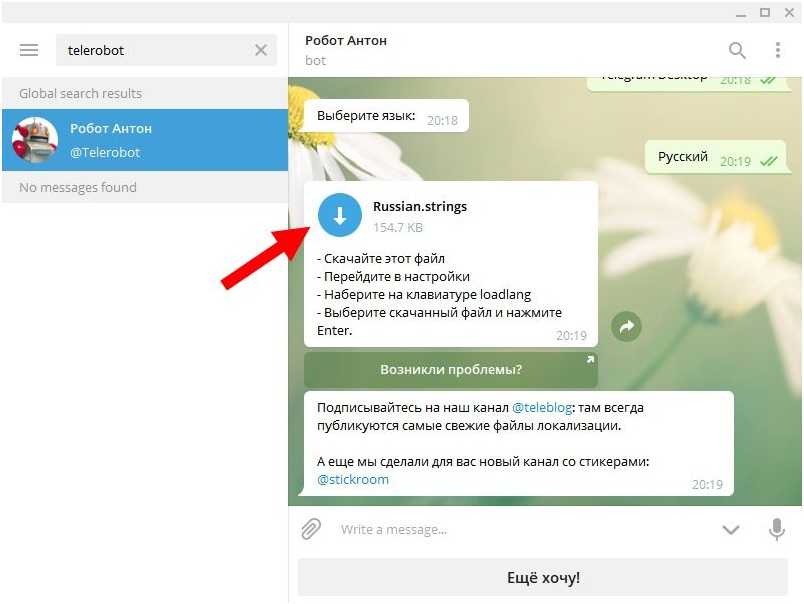Select Робот Антон search result

145,139
